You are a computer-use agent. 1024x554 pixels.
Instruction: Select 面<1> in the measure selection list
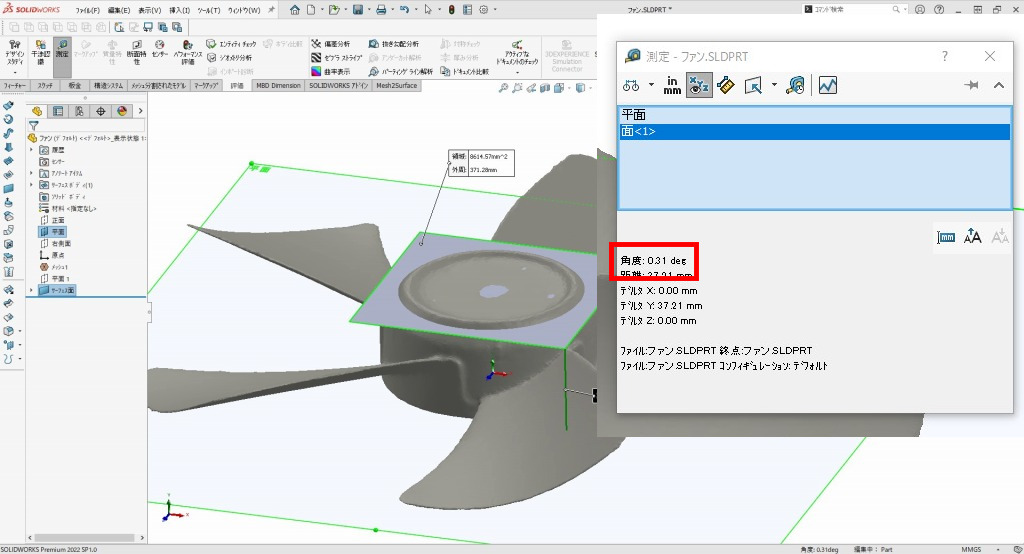(x=814, y=131)
